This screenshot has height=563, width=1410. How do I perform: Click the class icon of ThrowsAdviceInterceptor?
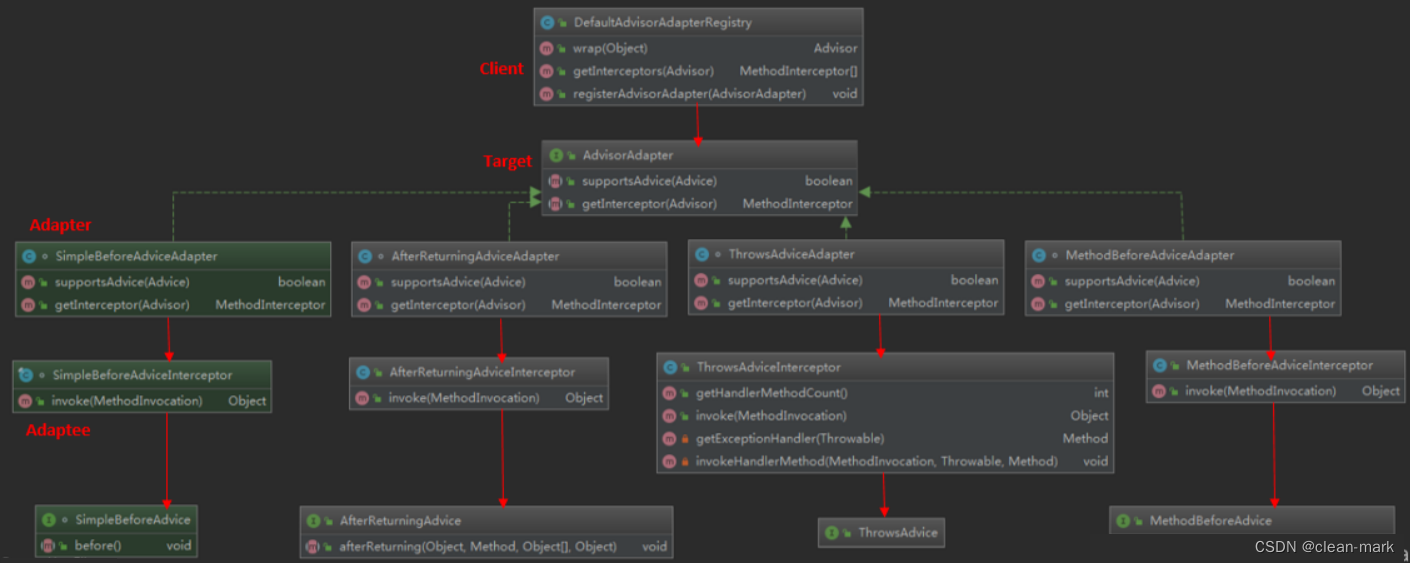(669, 368)
